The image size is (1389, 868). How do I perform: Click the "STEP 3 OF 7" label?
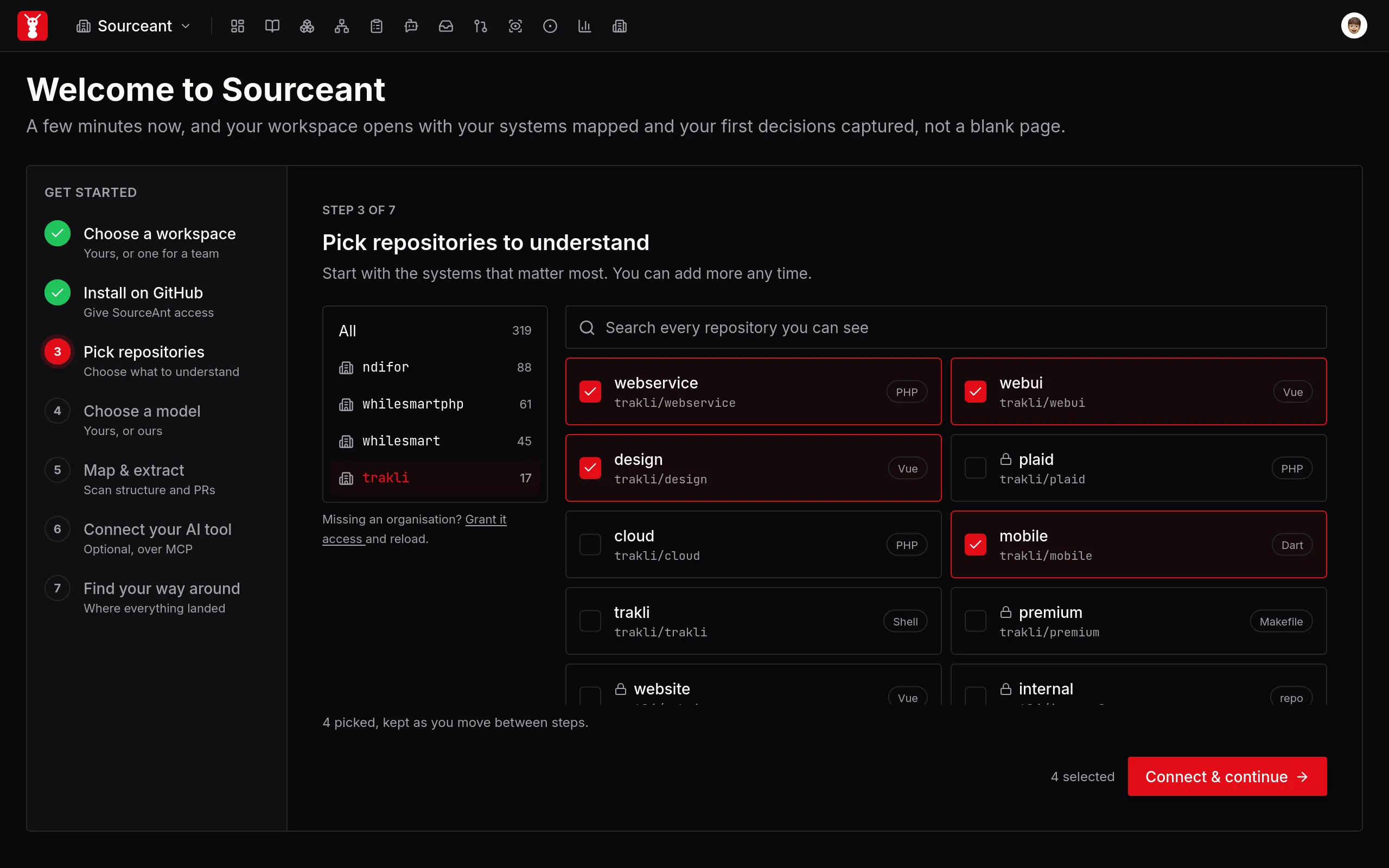coord(359,210)
